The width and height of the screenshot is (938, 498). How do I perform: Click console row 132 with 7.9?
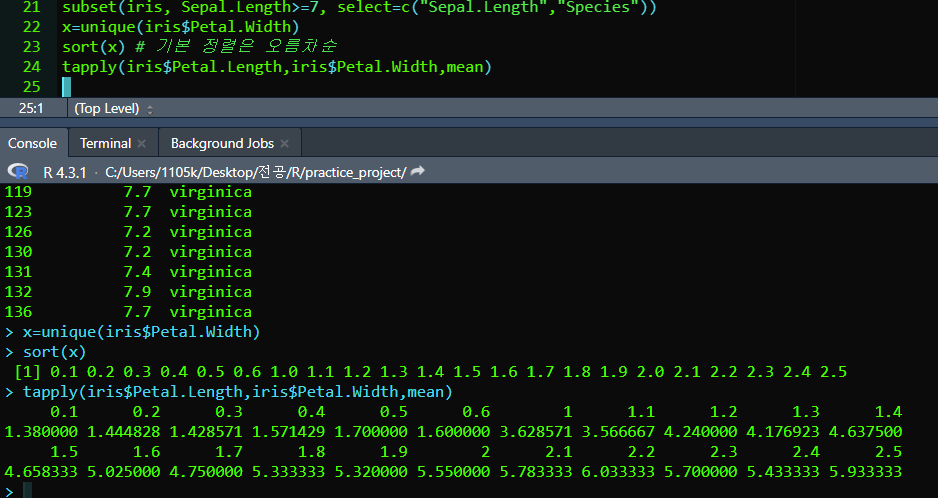tap(128, 292)
